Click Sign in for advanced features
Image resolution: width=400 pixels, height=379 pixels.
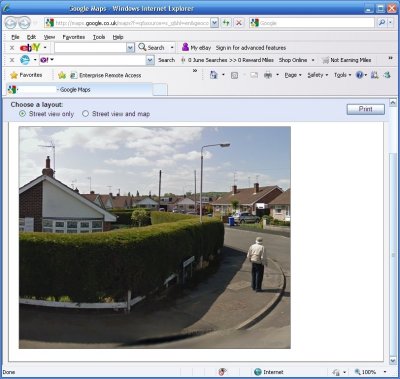pyautogui.click(x=251, y=48)
